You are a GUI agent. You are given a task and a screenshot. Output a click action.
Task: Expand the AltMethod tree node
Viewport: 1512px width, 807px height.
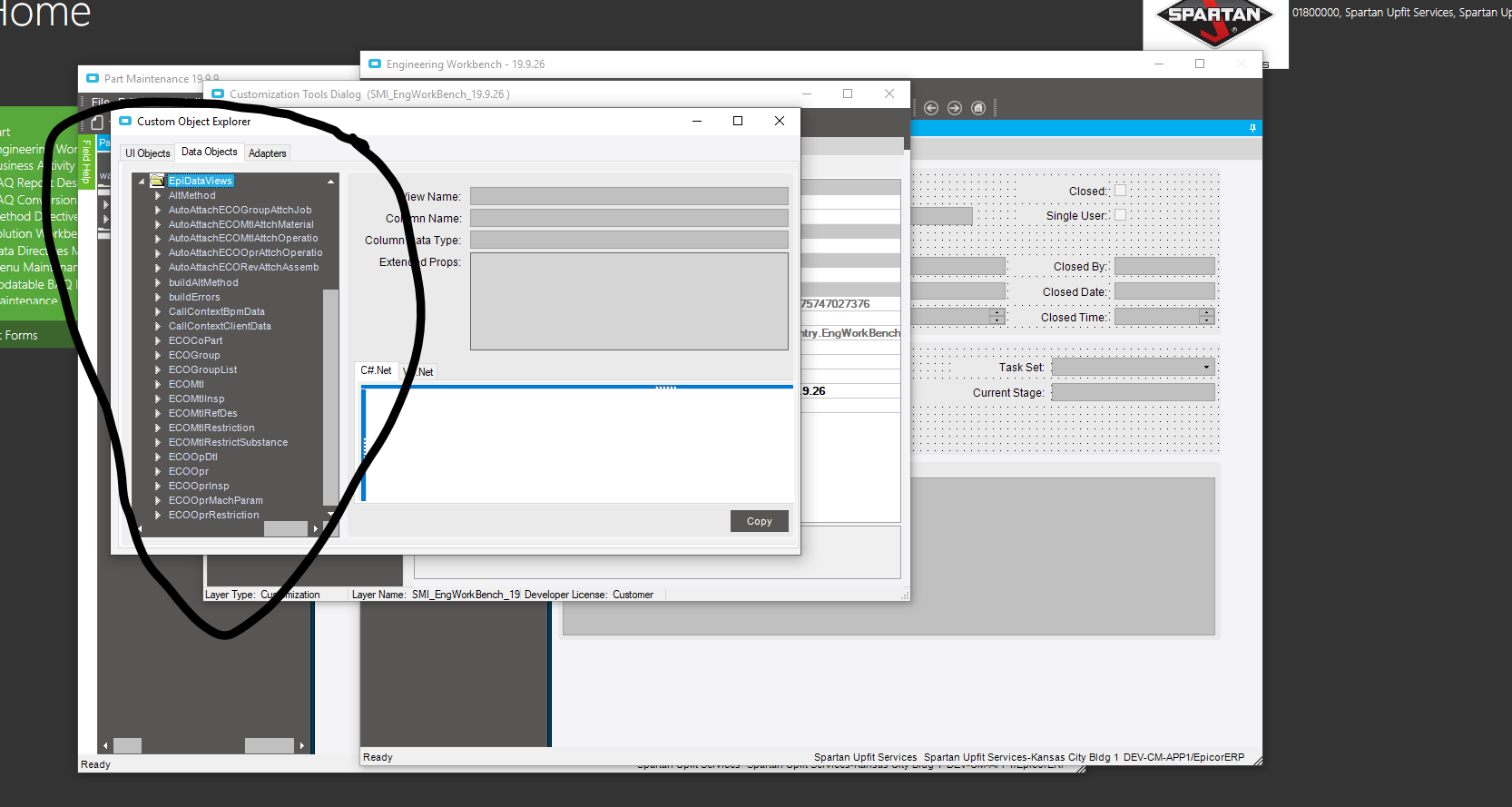pos(158,196)
